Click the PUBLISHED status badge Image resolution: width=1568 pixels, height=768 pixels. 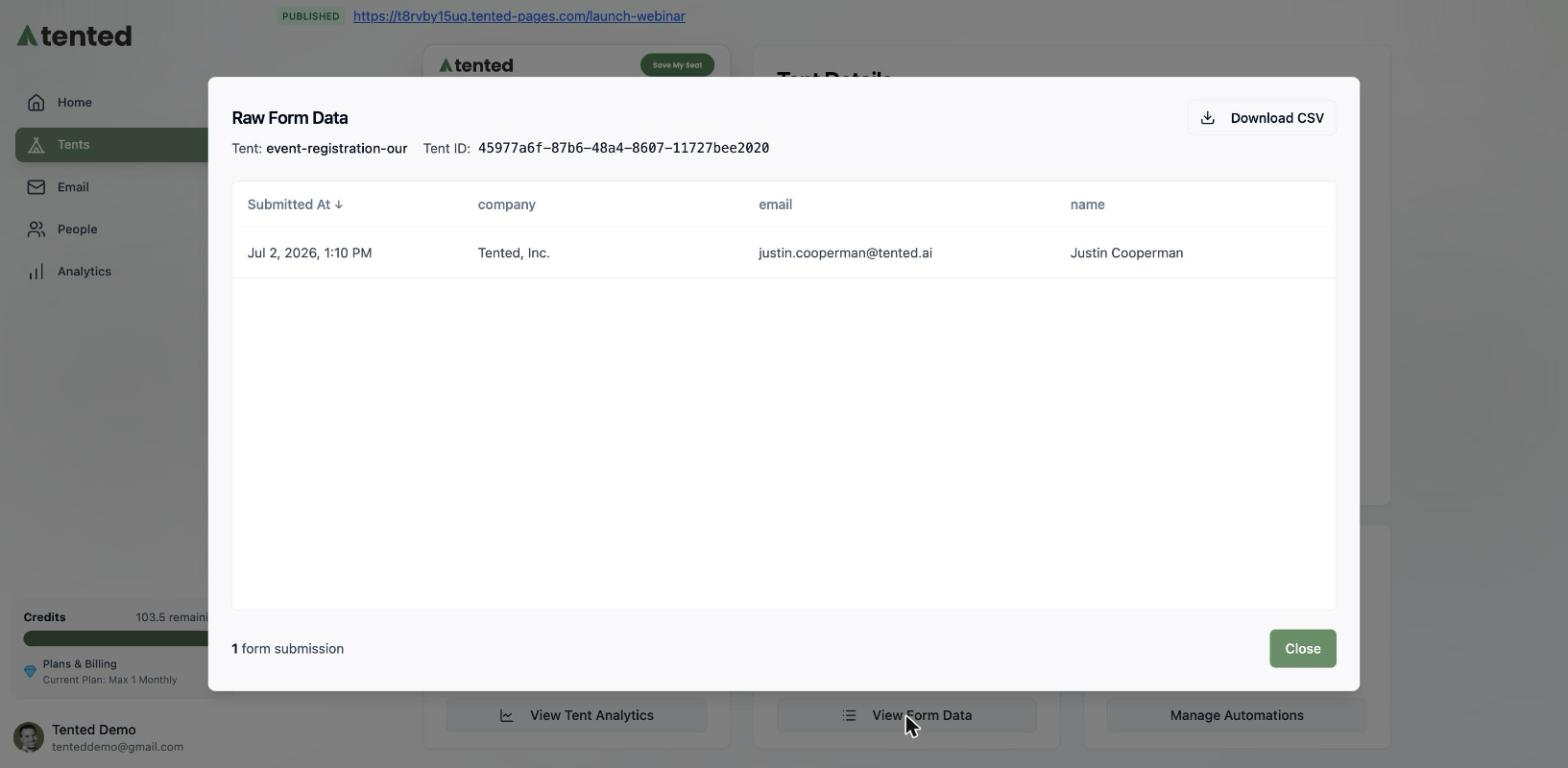click(310, 16)
